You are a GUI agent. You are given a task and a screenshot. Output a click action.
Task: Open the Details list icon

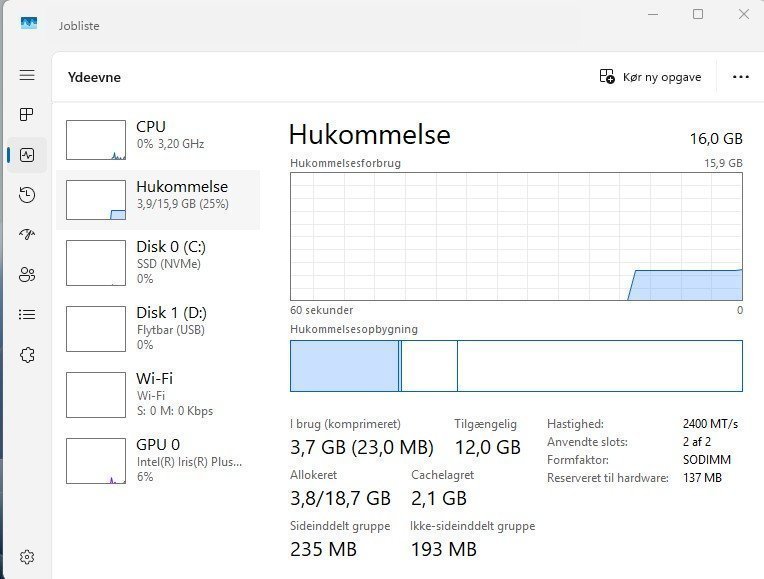tap(27, 315)
